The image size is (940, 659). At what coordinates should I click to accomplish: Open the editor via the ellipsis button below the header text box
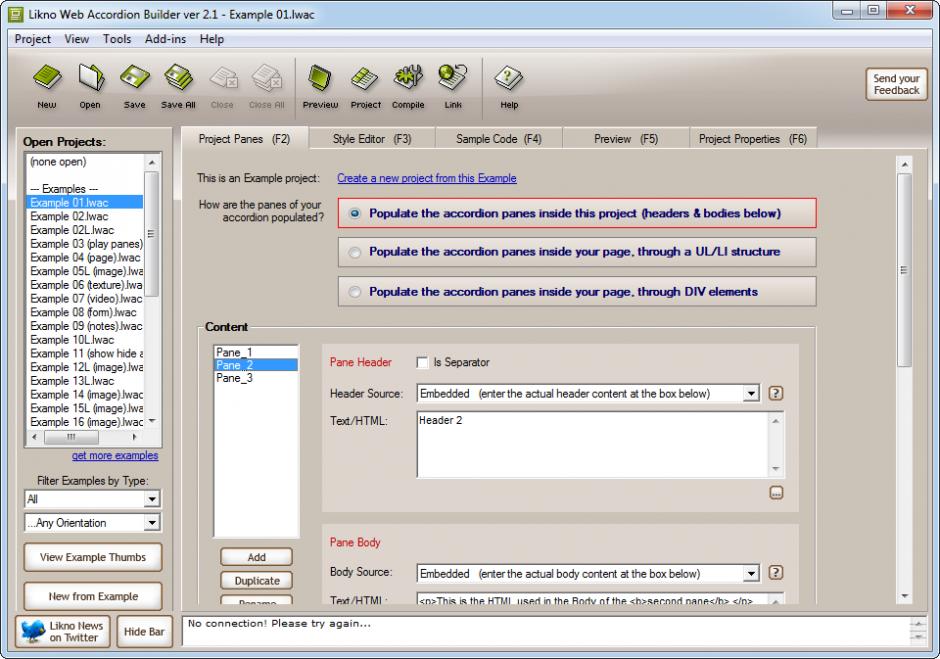click(x=776, y=493)
